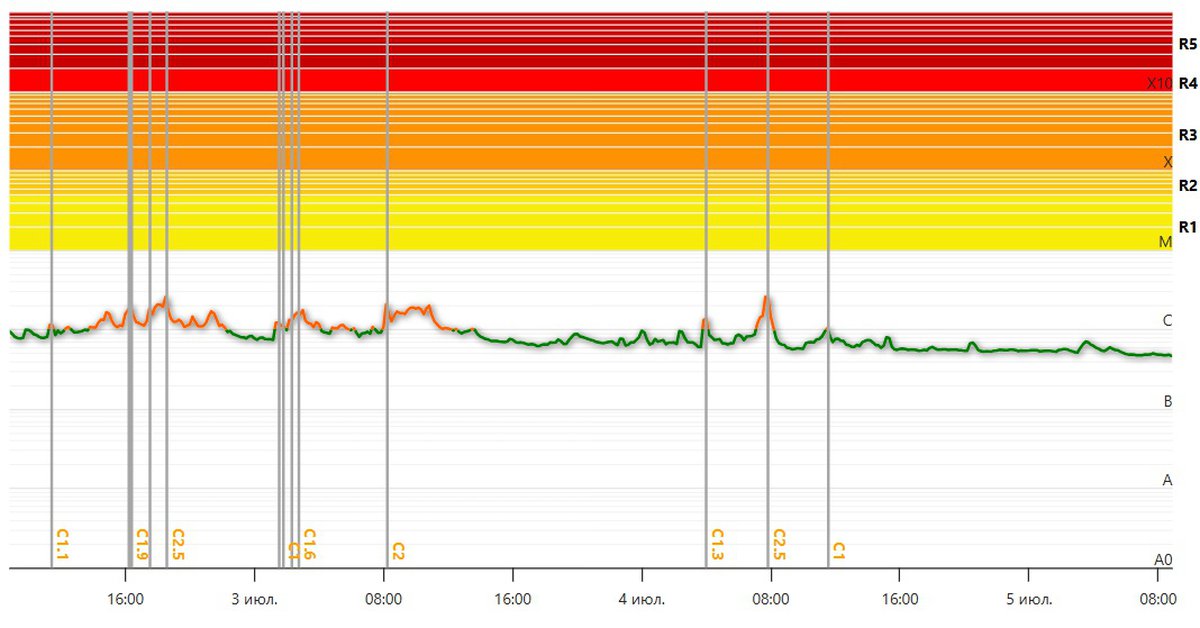Select the R4 level label
Image resolution: width=1200 pixels, height=628 pixels.
[x=1187, y=83]
